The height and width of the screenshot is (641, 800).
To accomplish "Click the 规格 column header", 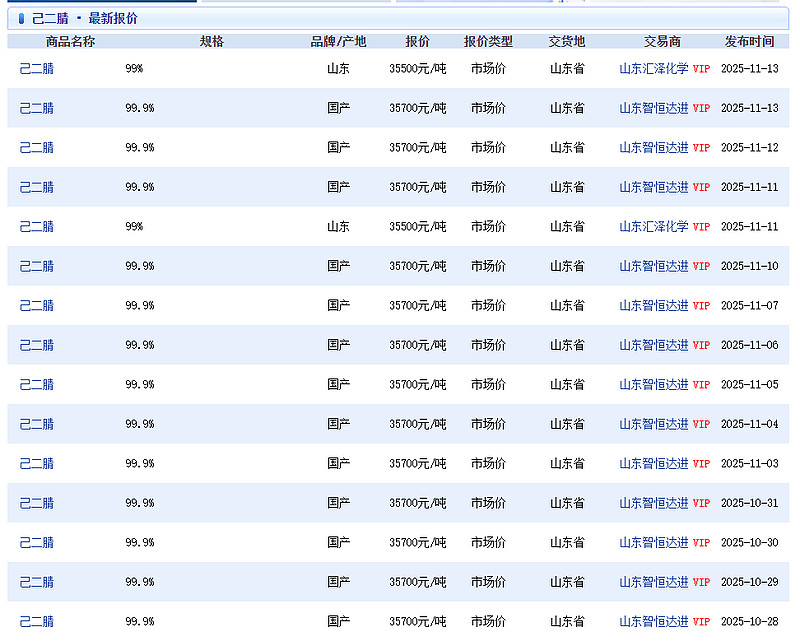I will [212, 41].
